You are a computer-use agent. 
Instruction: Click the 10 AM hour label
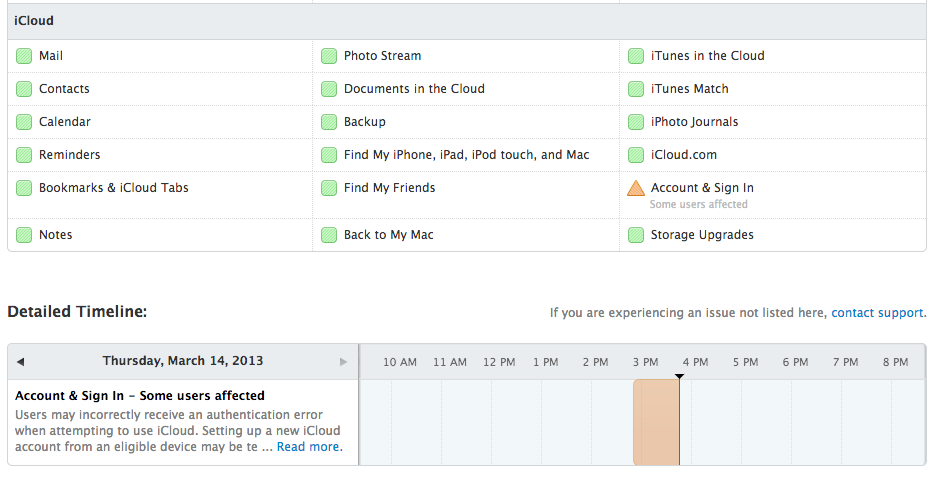[x=400, y=363]
